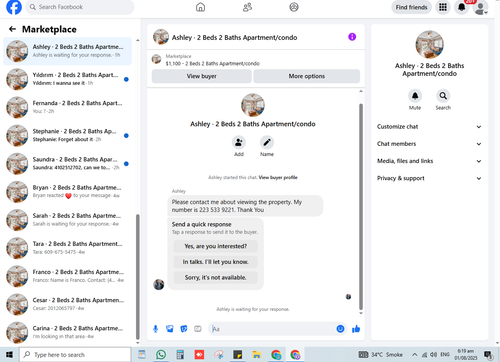Screen dimensions: 500x362
Task: Show hidden system tray icons chevron
Action: 414,354
